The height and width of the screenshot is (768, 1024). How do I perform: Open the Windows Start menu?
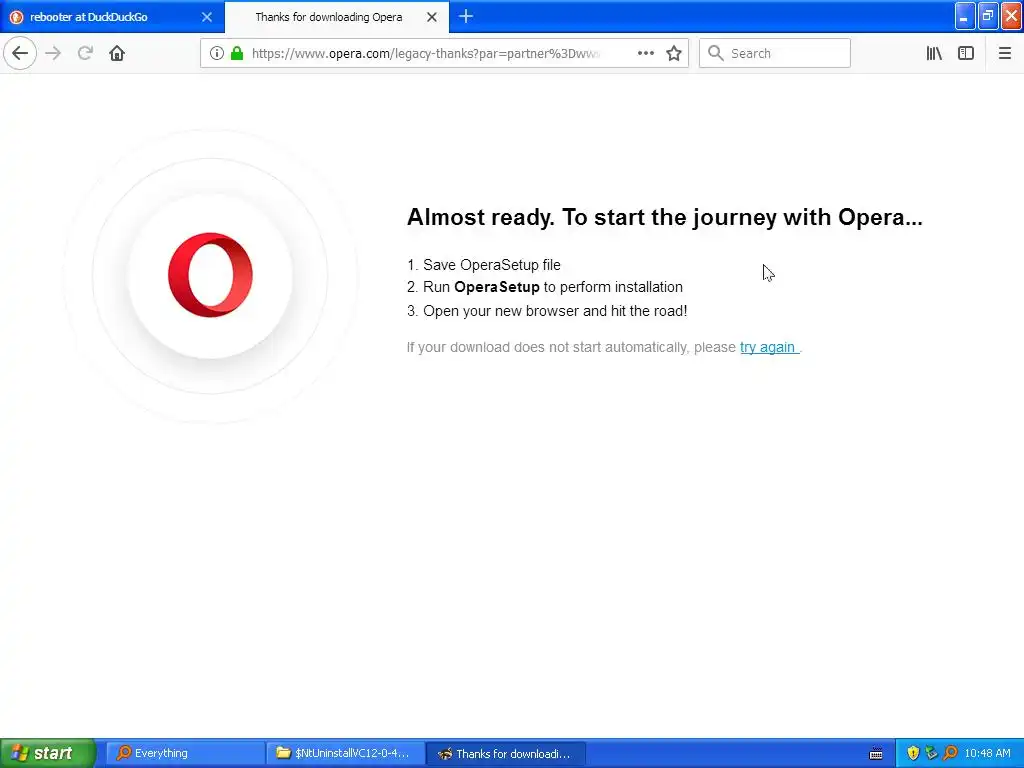pos(48,753)
